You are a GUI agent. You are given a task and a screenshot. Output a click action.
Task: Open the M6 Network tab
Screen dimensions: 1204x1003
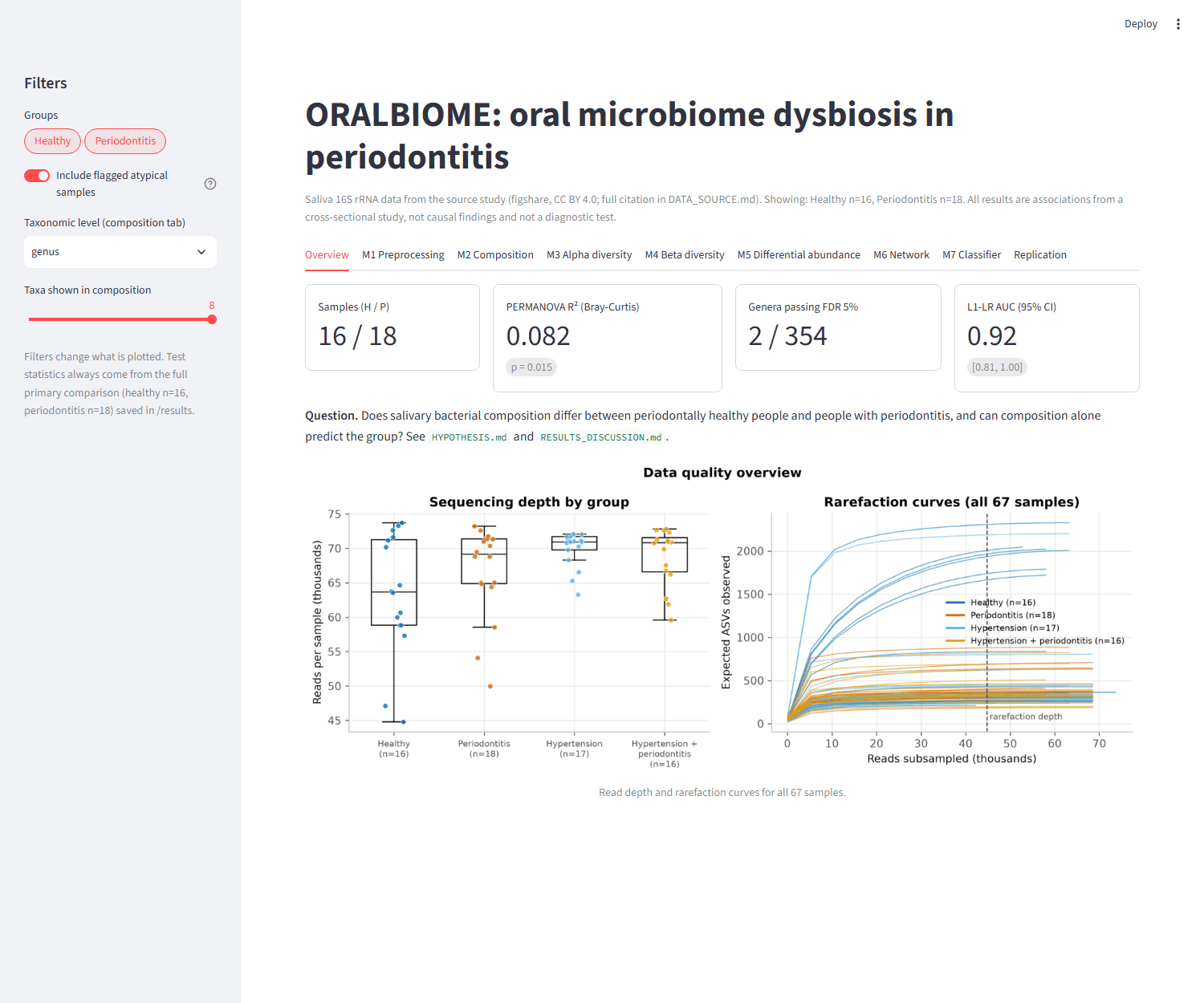pos(901,255)
